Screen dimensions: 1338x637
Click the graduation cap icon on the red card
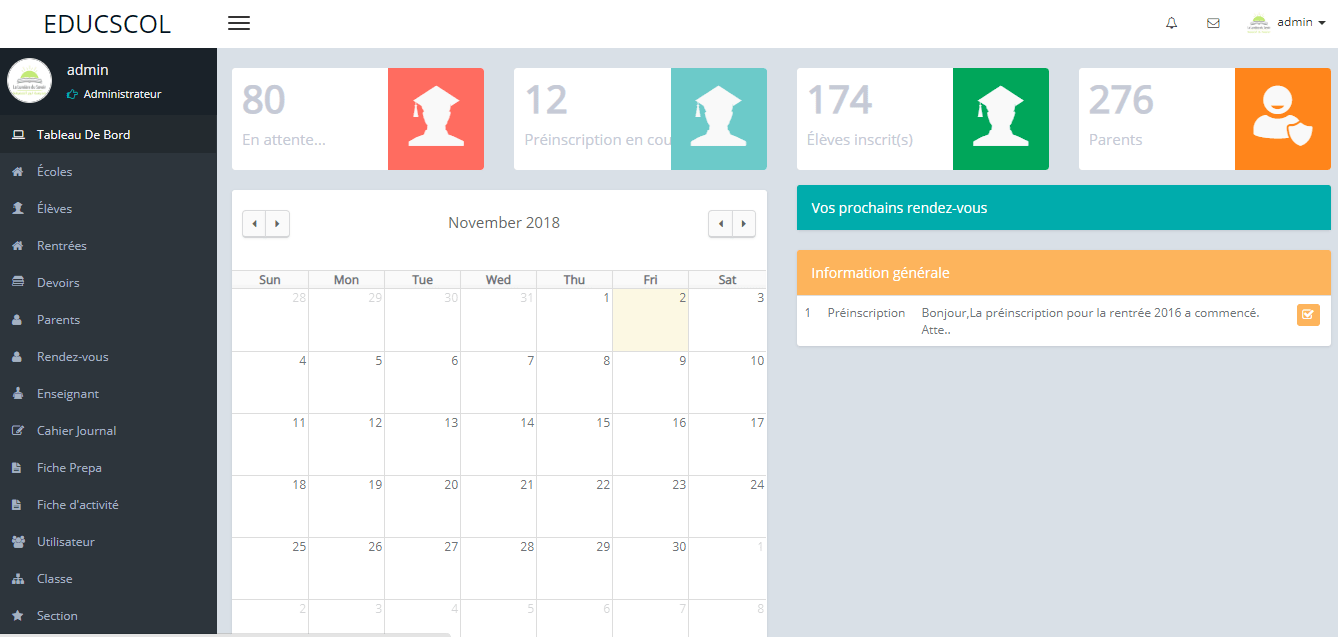(436, 118)
